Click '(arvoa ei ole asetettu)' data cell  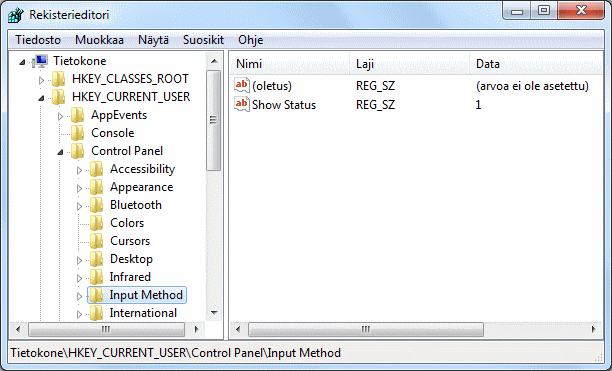532,86
